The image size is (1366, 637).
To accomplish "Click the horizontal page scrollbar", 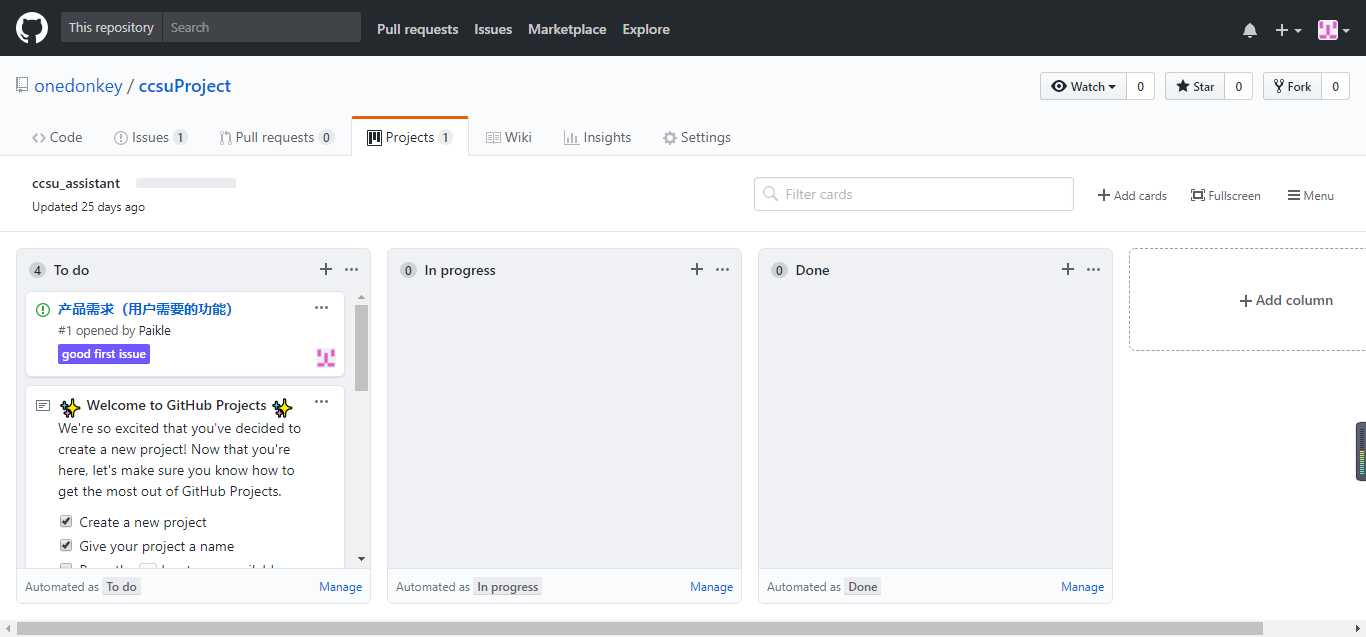I will 640,629.
